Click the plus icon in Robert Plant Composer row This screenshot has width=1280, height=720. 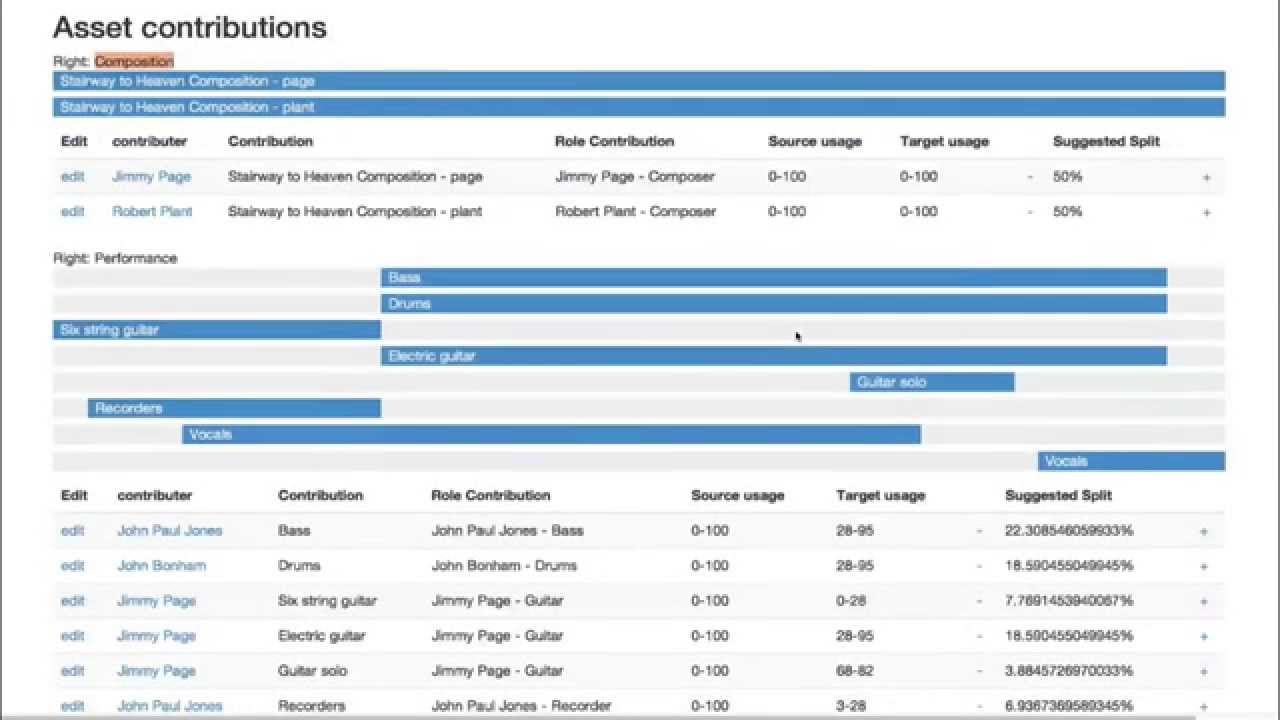pyautogui.click(x=1206, y=212)
